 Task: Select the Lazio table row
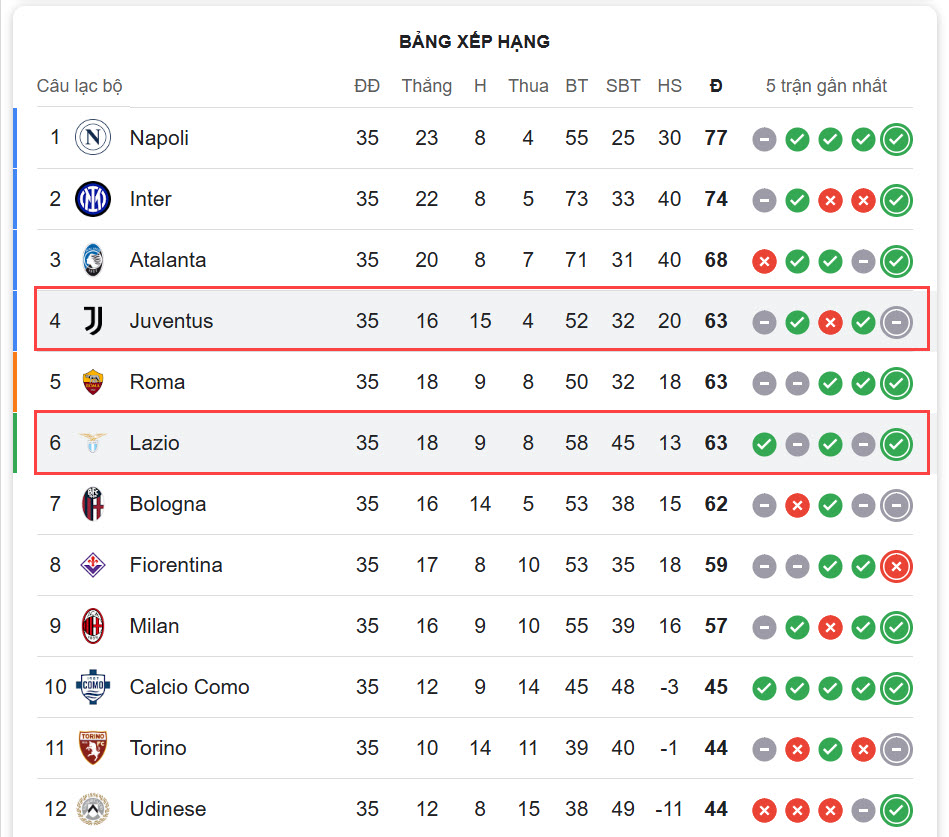click(482, 442)
